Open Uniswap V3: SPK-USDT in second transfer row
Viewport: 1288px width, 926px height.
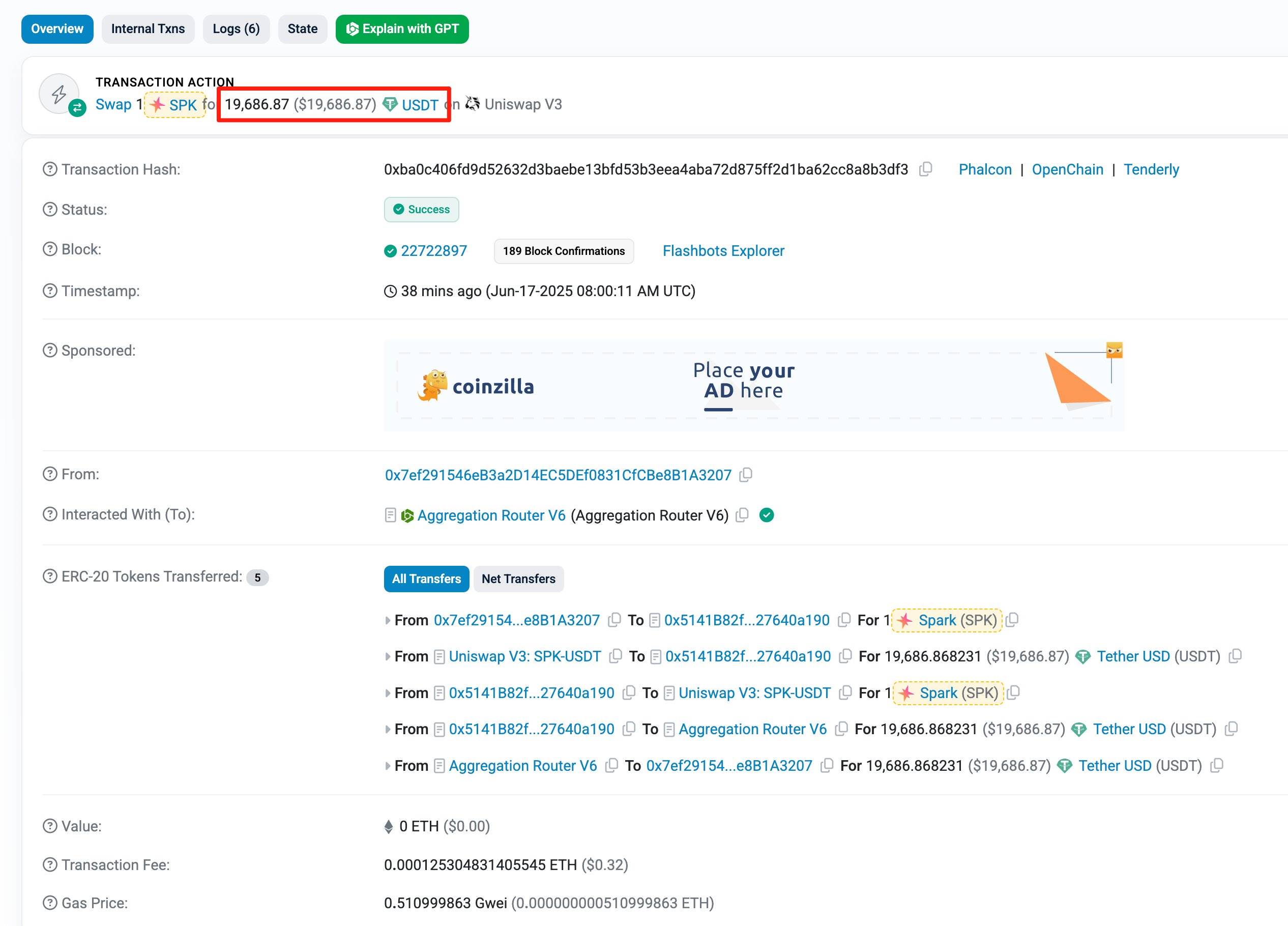pos(525,656)
